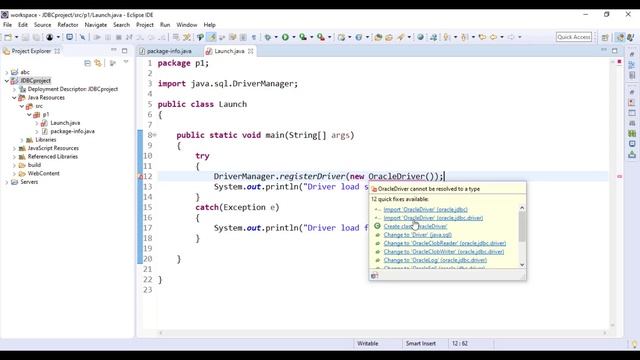This screenshot has width=640, height=360.
Task: Collapse the main method fold on line 8
Action: click(x=155, y=135)
